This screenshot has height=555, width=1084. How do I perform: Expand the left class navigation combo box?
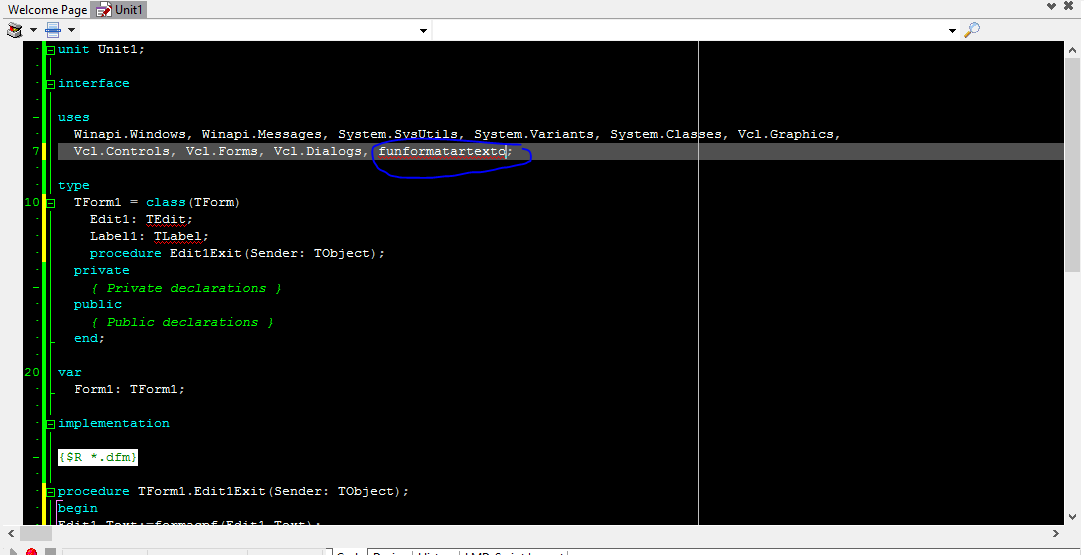tap(423, 31)
